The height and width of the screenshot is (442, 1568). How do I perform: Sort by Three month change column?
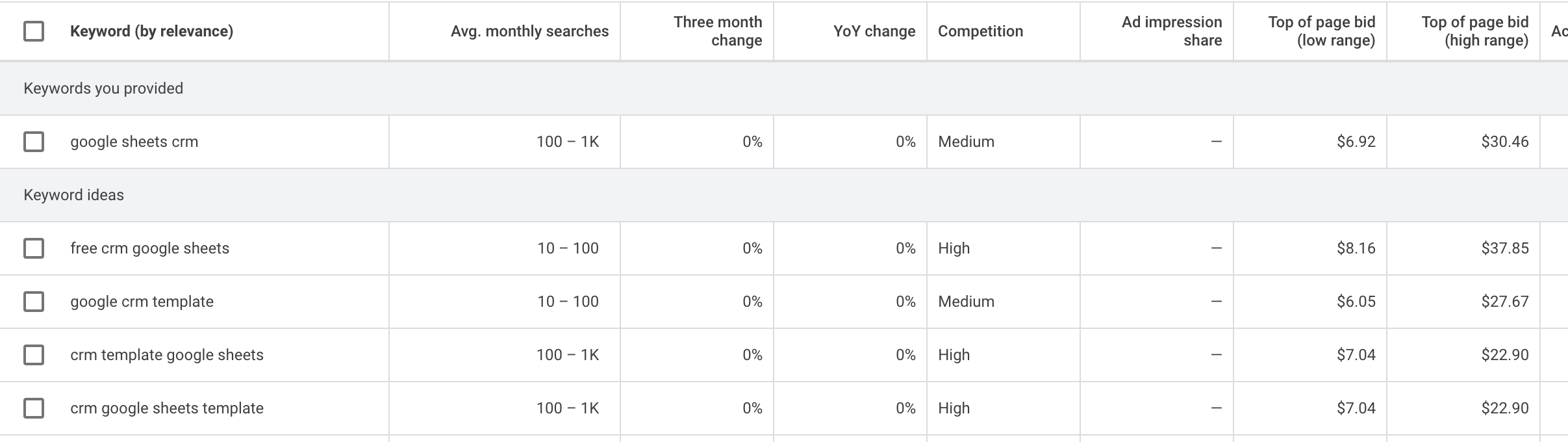pos(717,31)
